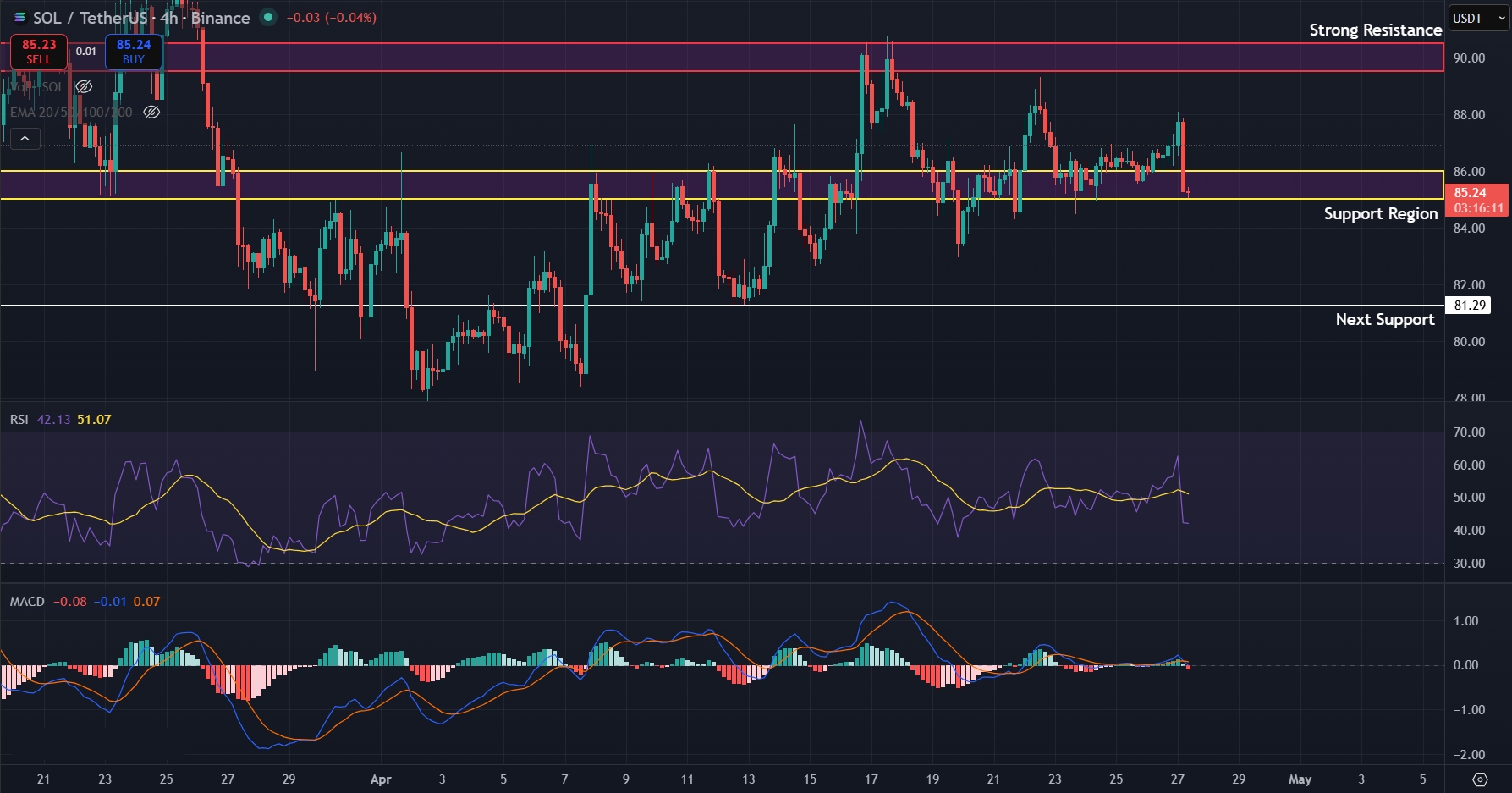
Task: Click the crossed-eye icon next to Vol SOL
Action: [x=83, y=86]
